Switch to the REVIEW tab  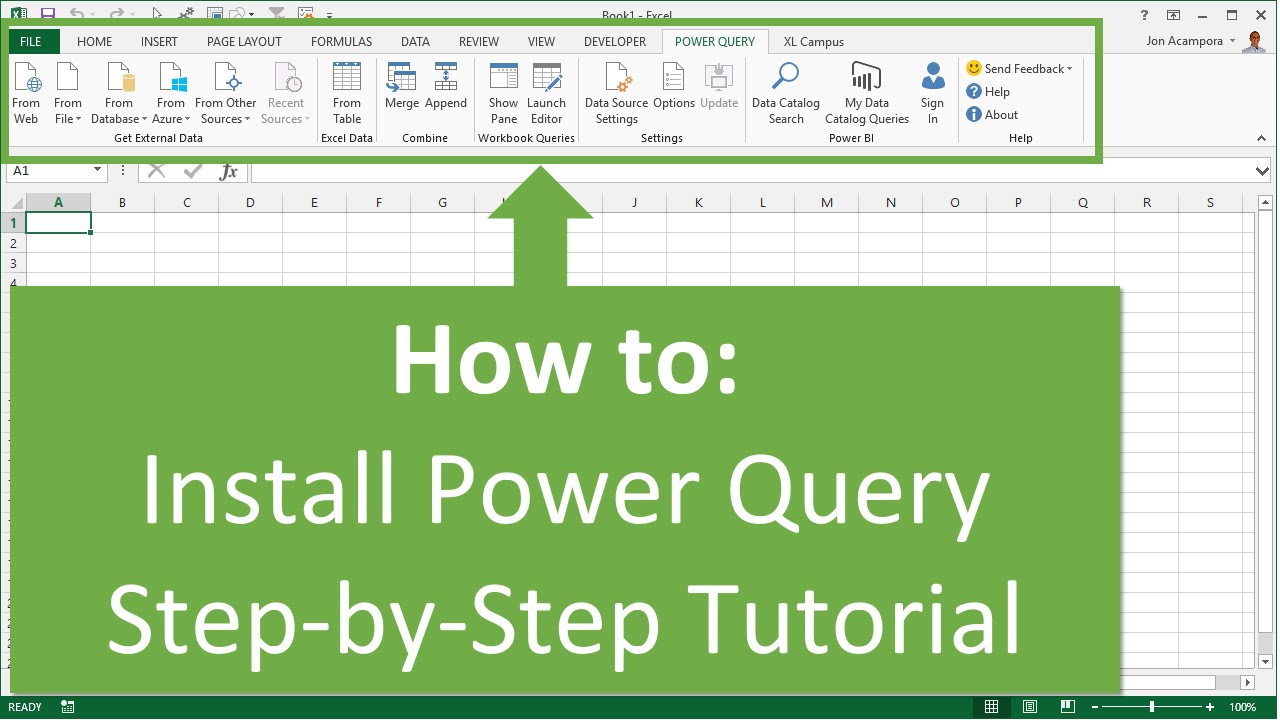479,42
